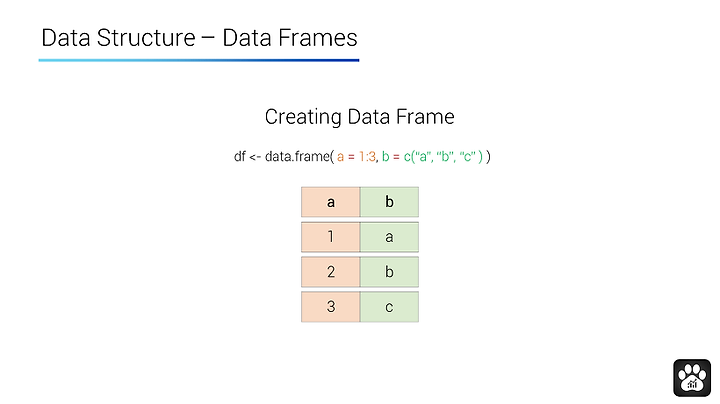720x404 pixels.
Task: Click the 'Data Structure – Data Frames' title
Action: click(199, 38)
